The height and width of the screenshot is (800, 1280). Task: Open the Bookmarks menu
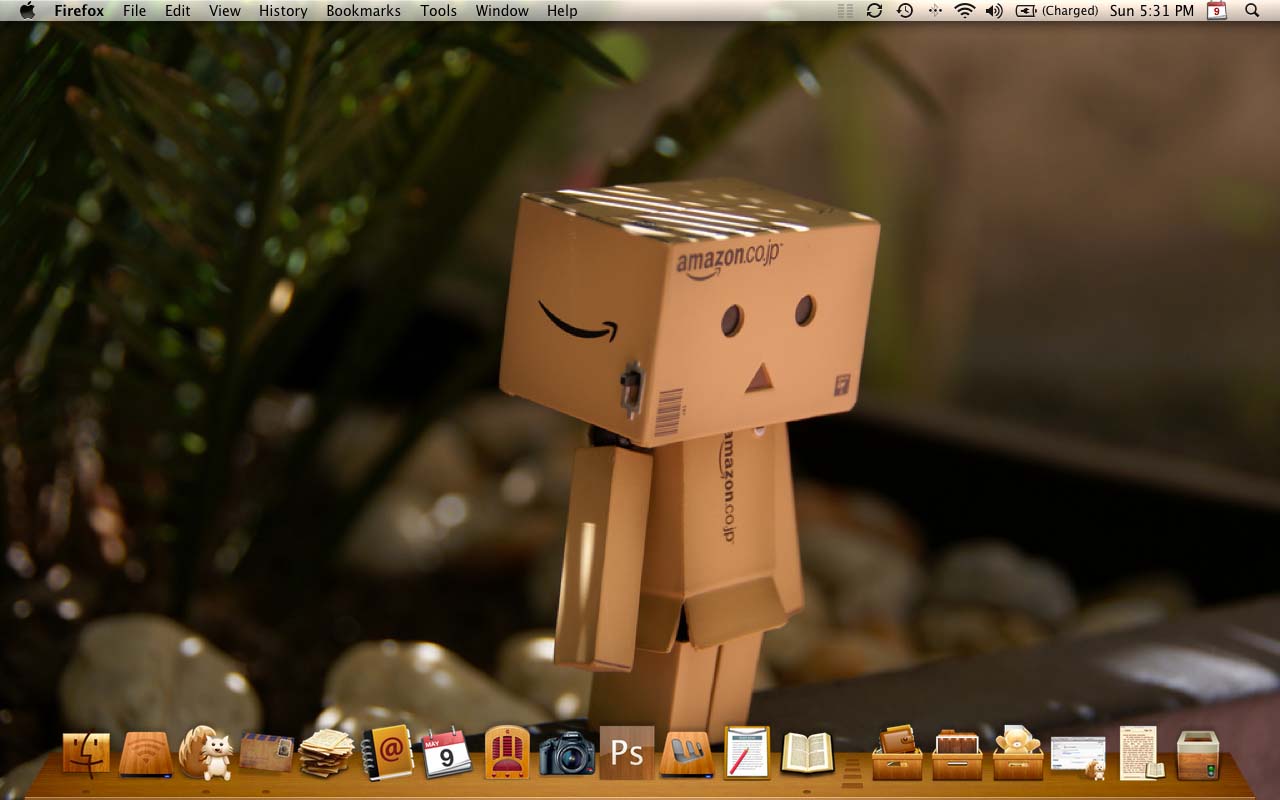pos(363,11)
